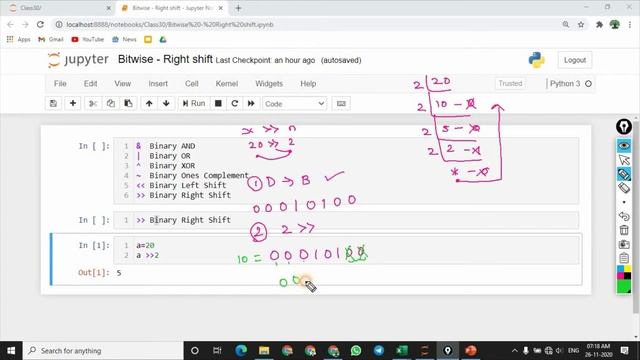Choose the pen size dot
This screenshot has height=360, width=640.
click(624, 202)
